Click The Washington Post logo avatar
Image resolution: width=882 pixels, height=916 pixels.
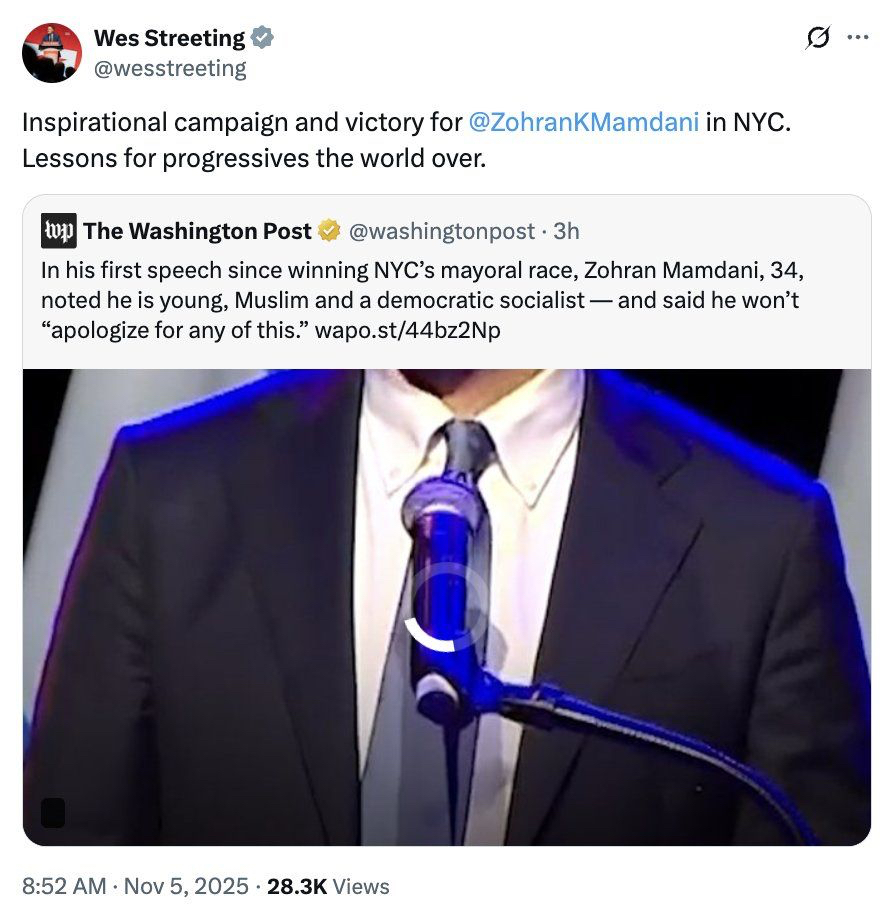59,231
